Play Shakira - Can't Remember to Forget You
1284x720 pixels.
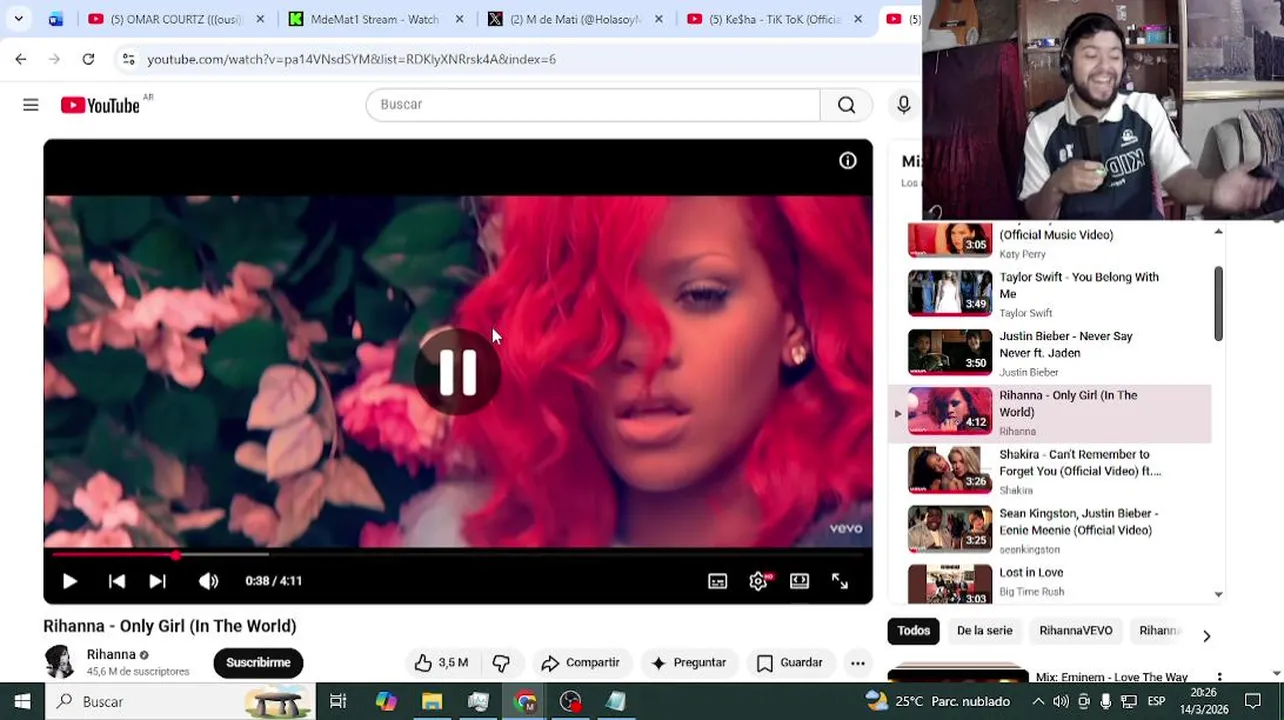coord(1050,471)
